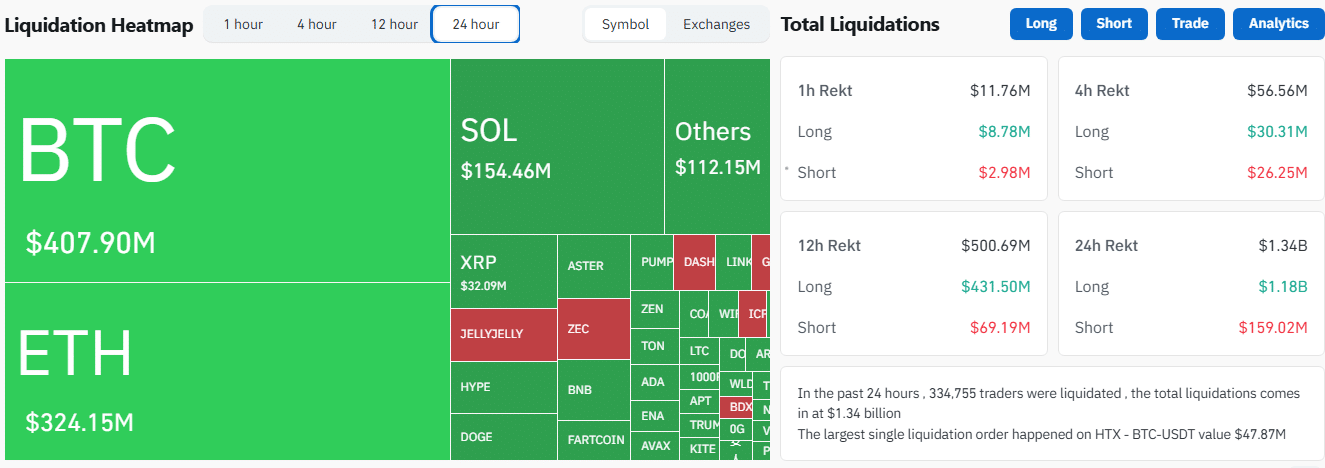Switch heatmap view to Symbol
Screen dimensions: 1325x468
pos(625,24)
